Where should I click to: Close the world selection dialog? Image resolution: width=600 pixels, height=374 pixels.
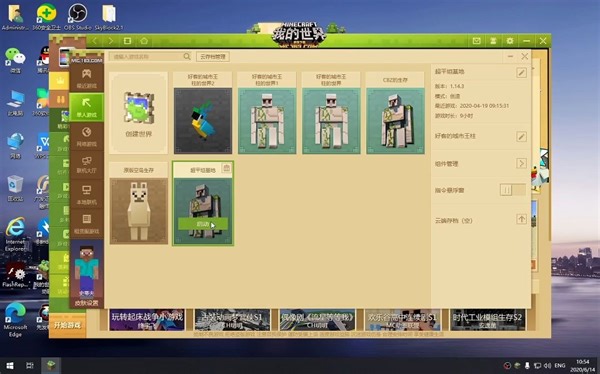(525, 57)
